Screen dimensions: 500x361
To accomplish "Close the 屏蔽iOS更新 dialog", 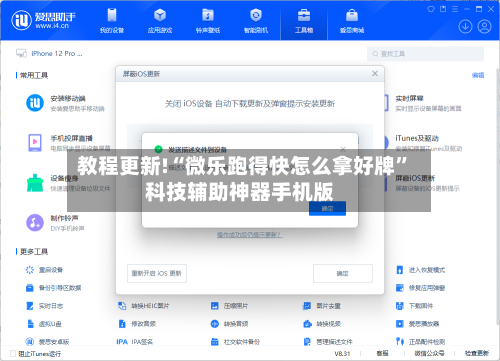I will [x=375, y=73].
